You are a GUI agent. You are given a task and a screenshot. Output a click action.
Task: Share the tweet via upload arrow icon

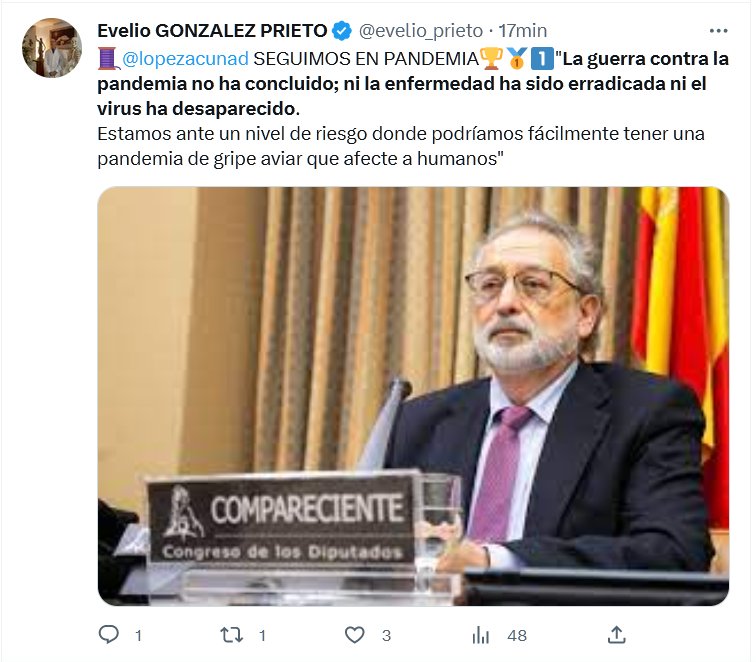tap(617, 635)
